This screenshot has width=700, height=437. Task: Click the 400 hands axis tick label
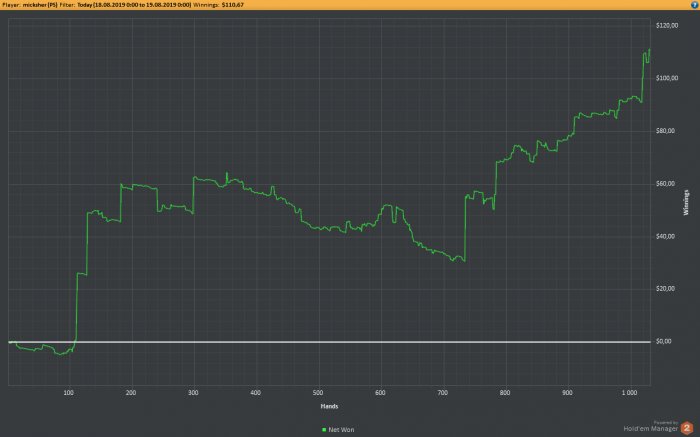coord(255,393)
